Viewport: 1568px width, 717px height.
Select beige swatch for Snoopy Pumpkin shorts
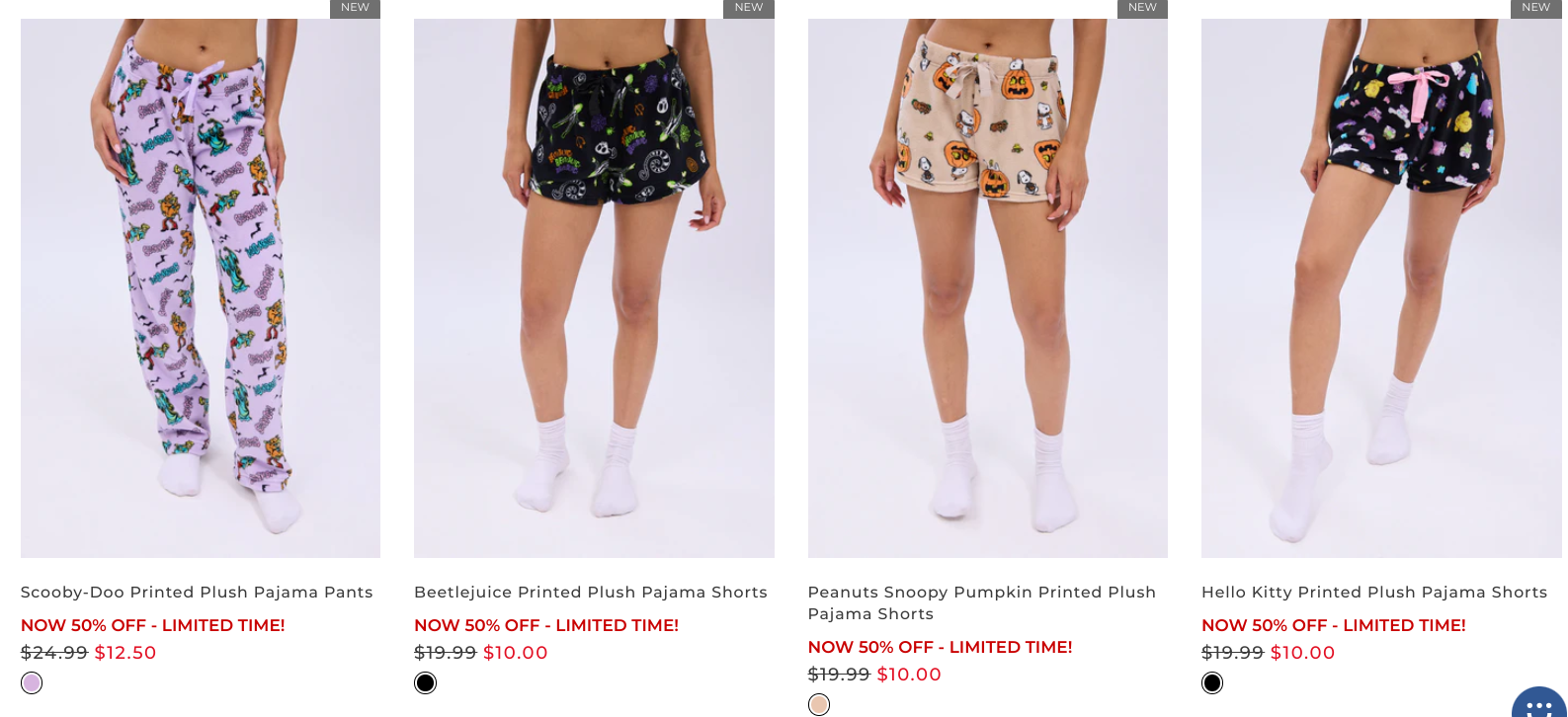pyautogui.click(x=819, y=704)
